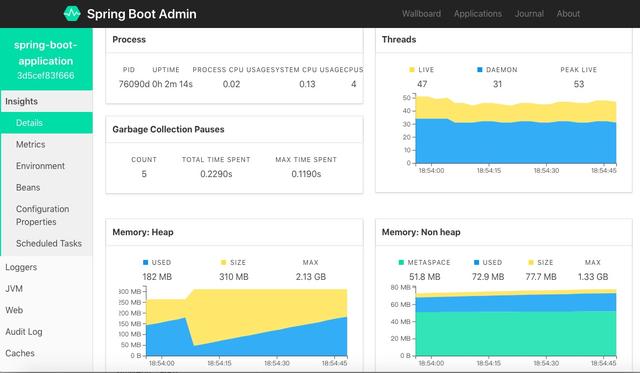This screenshot has width=640, height=373.
Task: Click the peak live value 53
Action: pyautogui.click(x=579, y=84)
